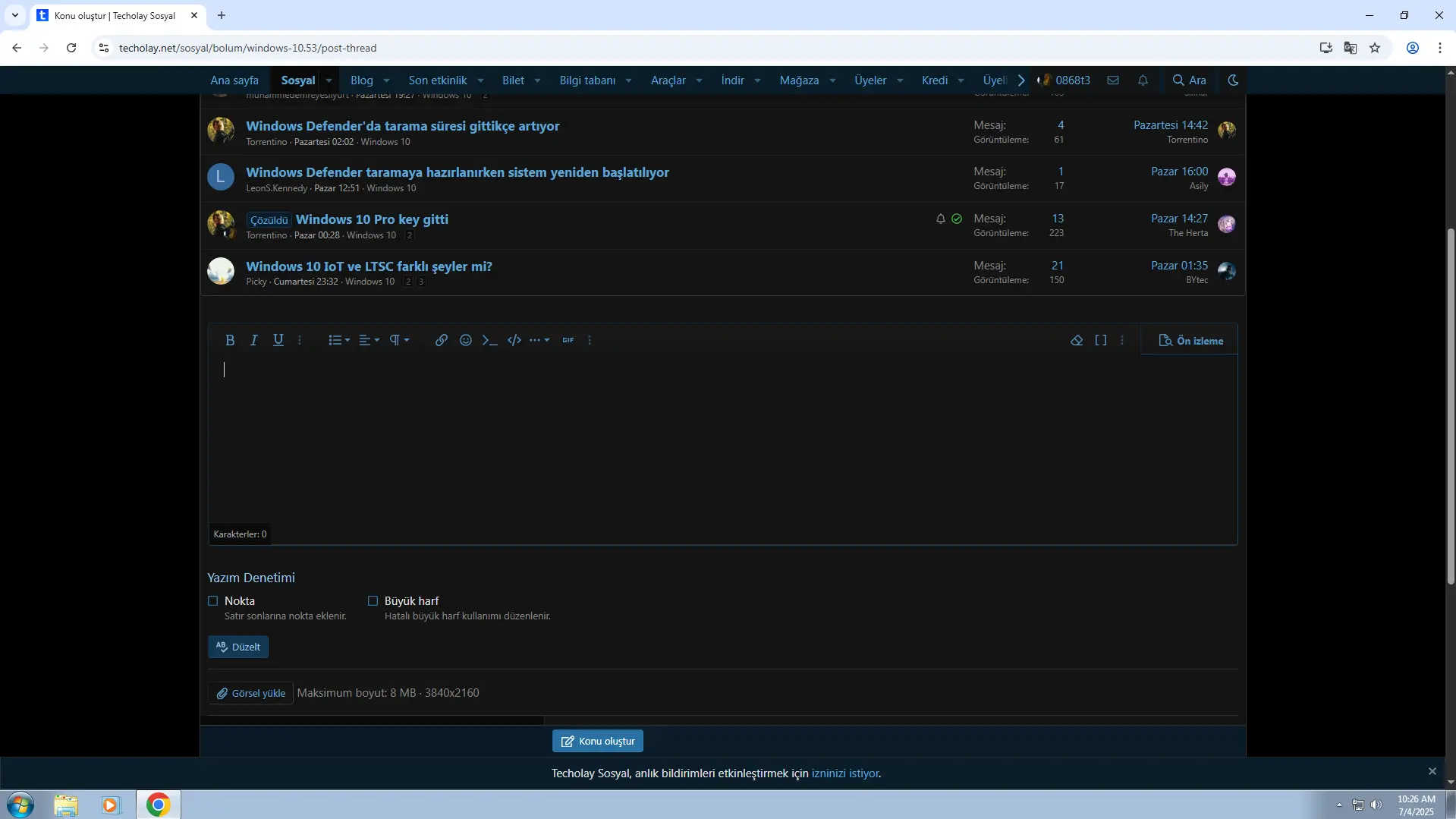The width and height of the screenshot is (1456, 819).
Task: Insert a link with chain icon
Action: pyautogui.click(x=441, y=340)
